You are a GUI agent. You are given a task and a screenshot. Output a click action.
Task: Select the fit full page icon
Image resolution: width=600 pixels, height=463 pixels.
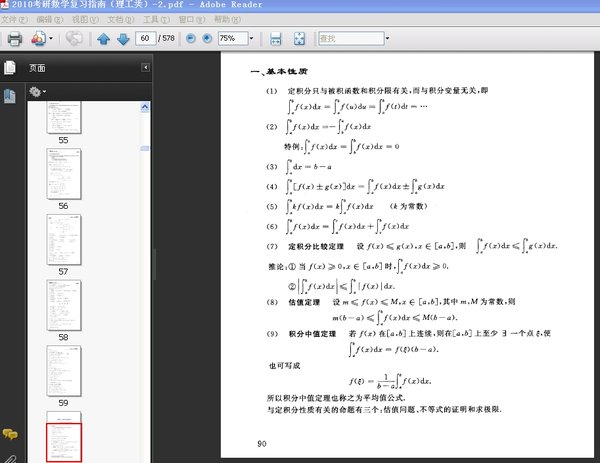tap(299, 39)
